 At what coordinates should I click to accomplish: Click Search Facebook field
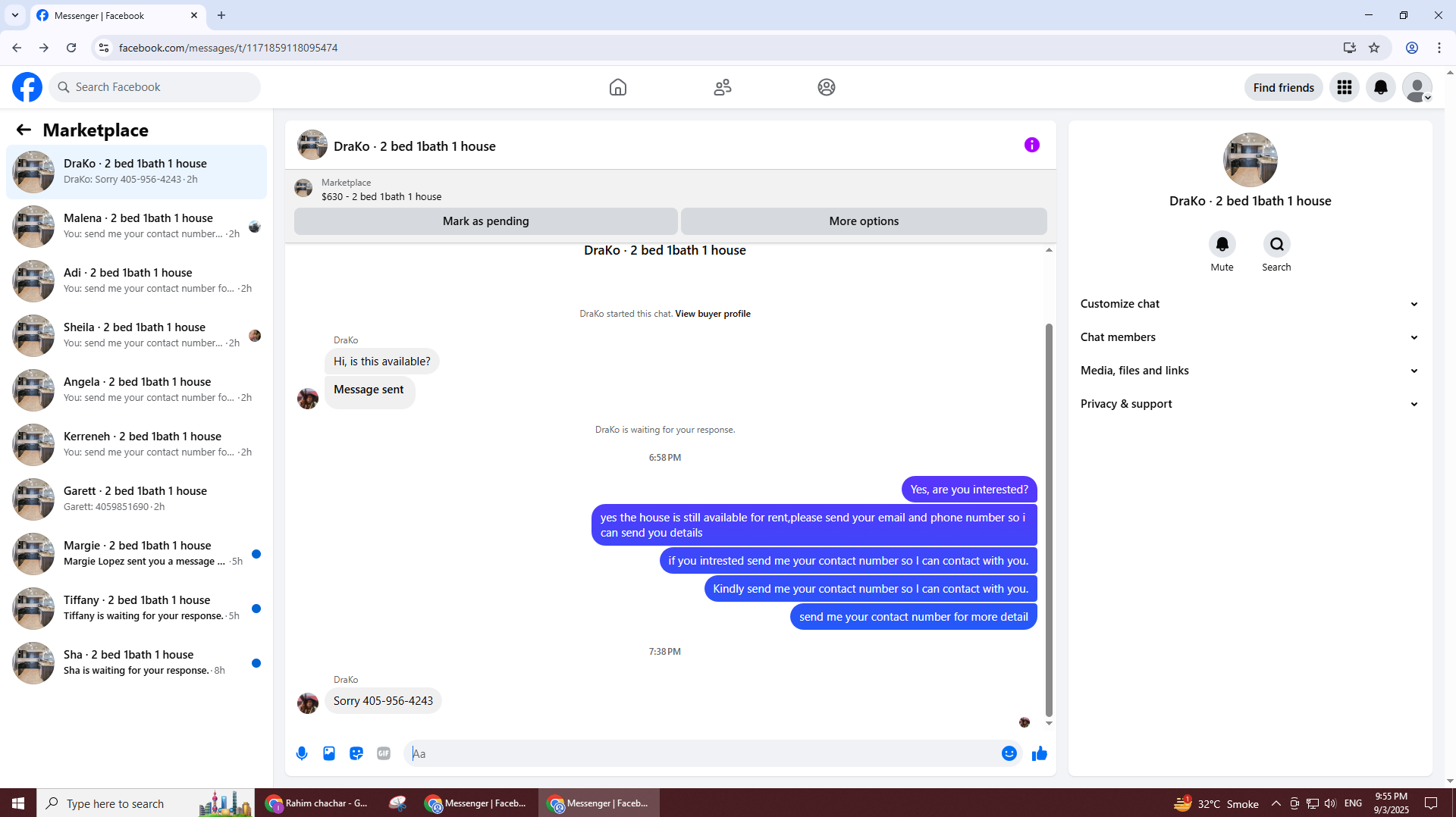click(x=155, y=87)
